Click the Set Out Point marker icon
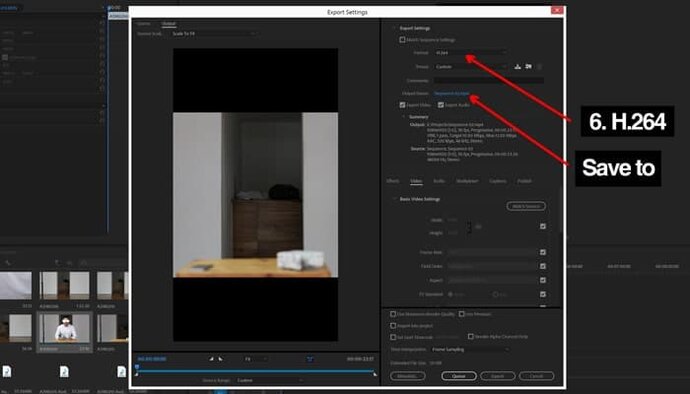Image resolution: width=690 pixels, height=394 pixels. pos(220,359)
